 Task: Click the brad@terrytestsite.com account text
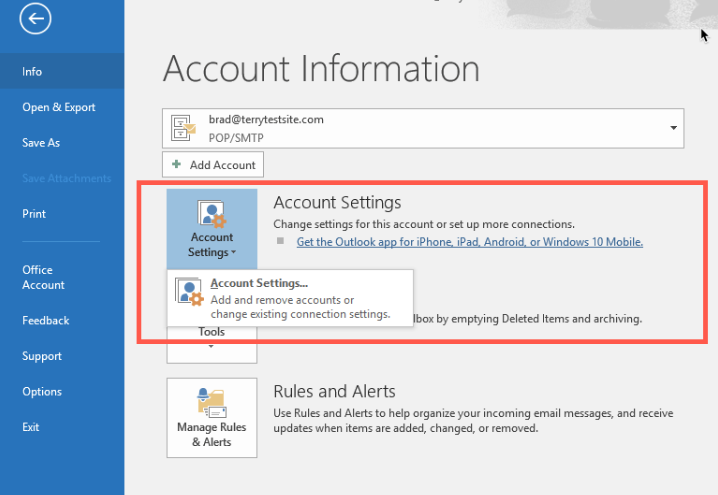coord(266,120)
